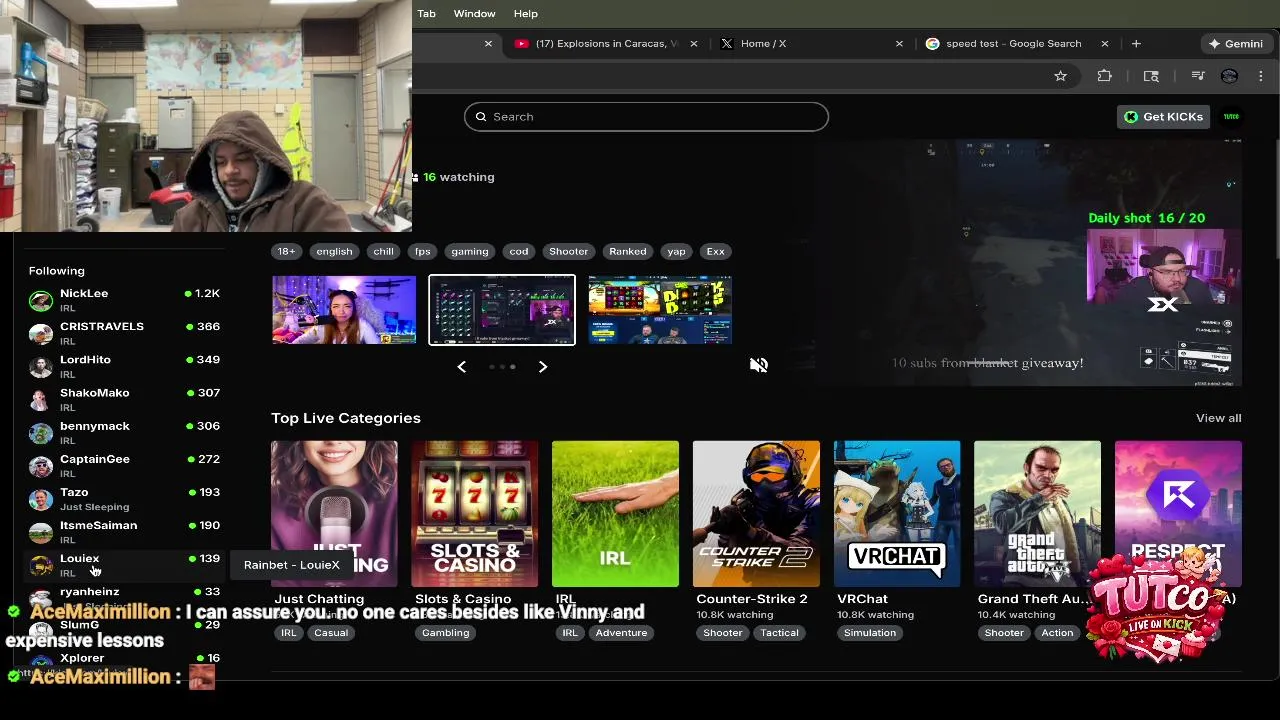Focus the Kick Search field
This screenshot has width=1280, height=720.
coord(646,117)
